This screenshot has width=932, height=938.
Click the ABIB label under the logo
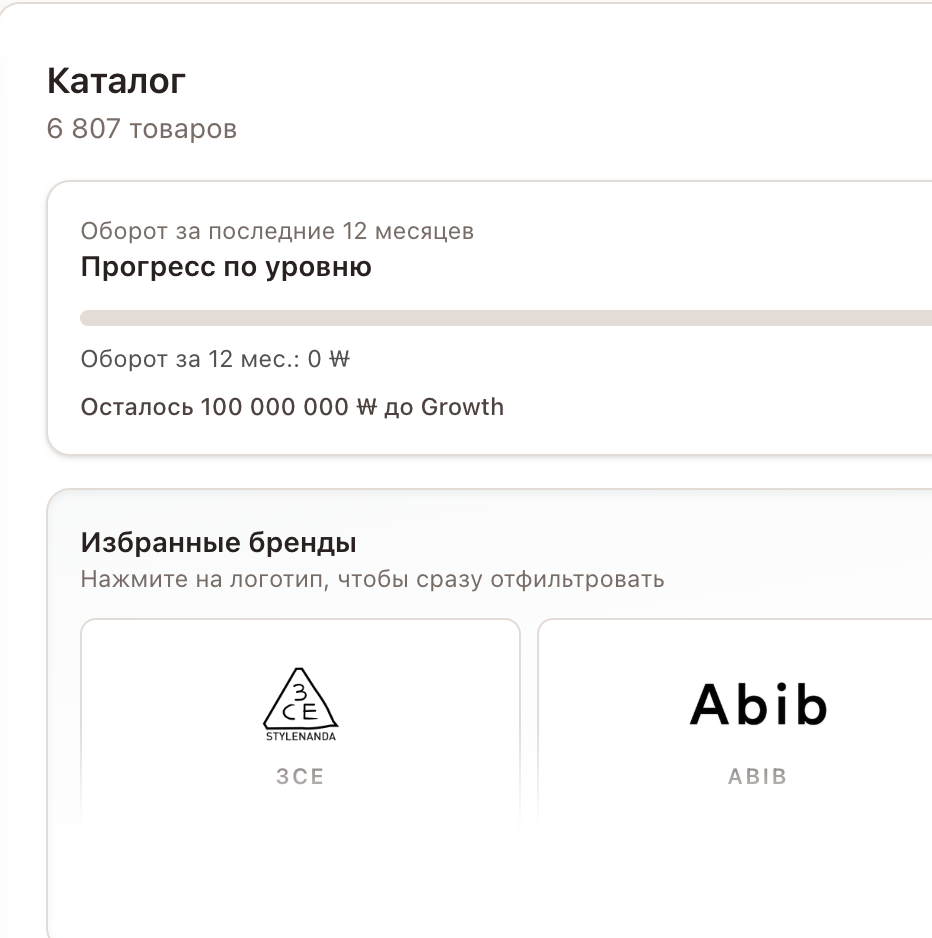point(758,776)
